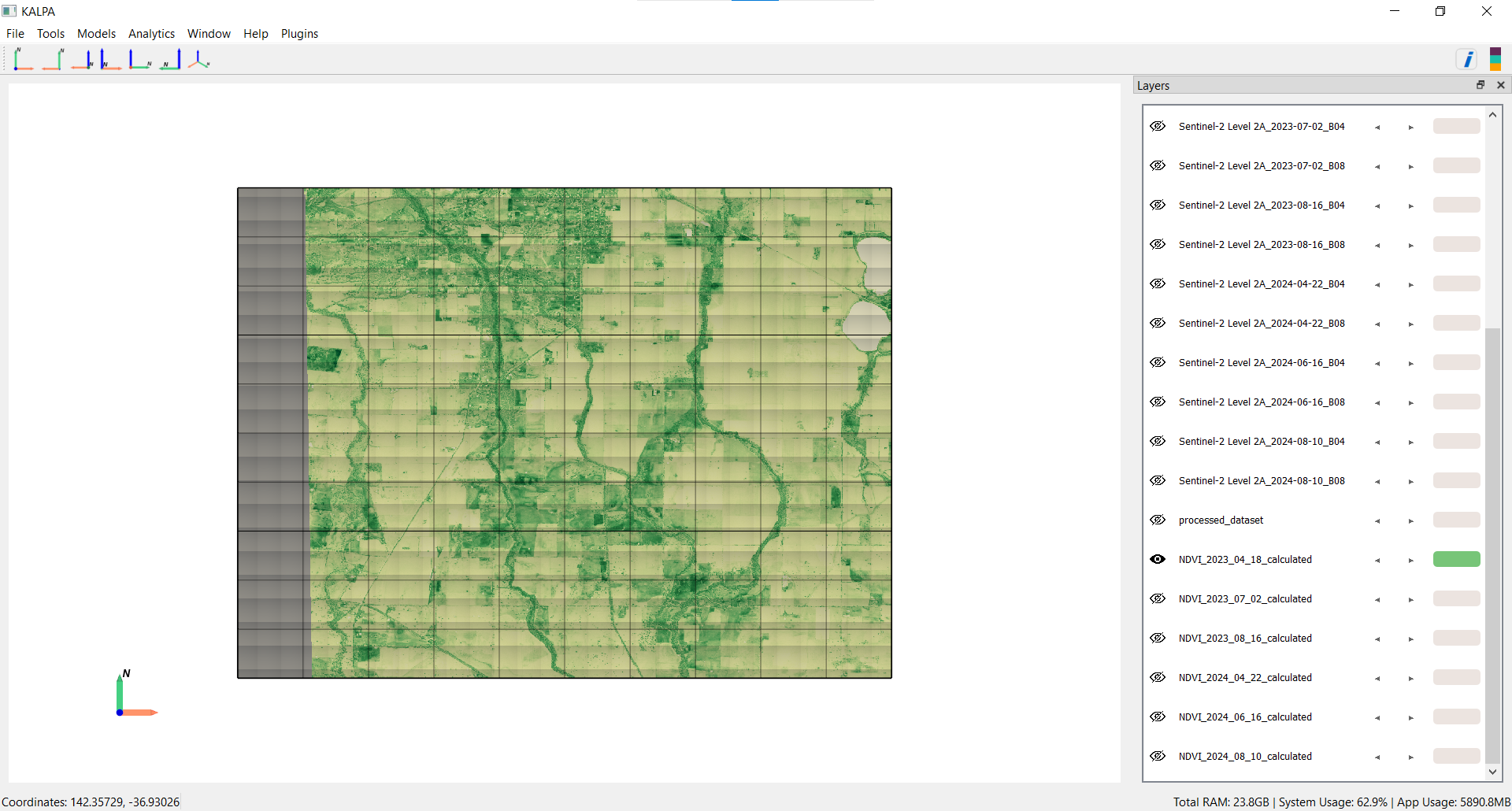Click the Layers list scroll-down arrow
The image size is (1512, 811).
coord(1492,772)
